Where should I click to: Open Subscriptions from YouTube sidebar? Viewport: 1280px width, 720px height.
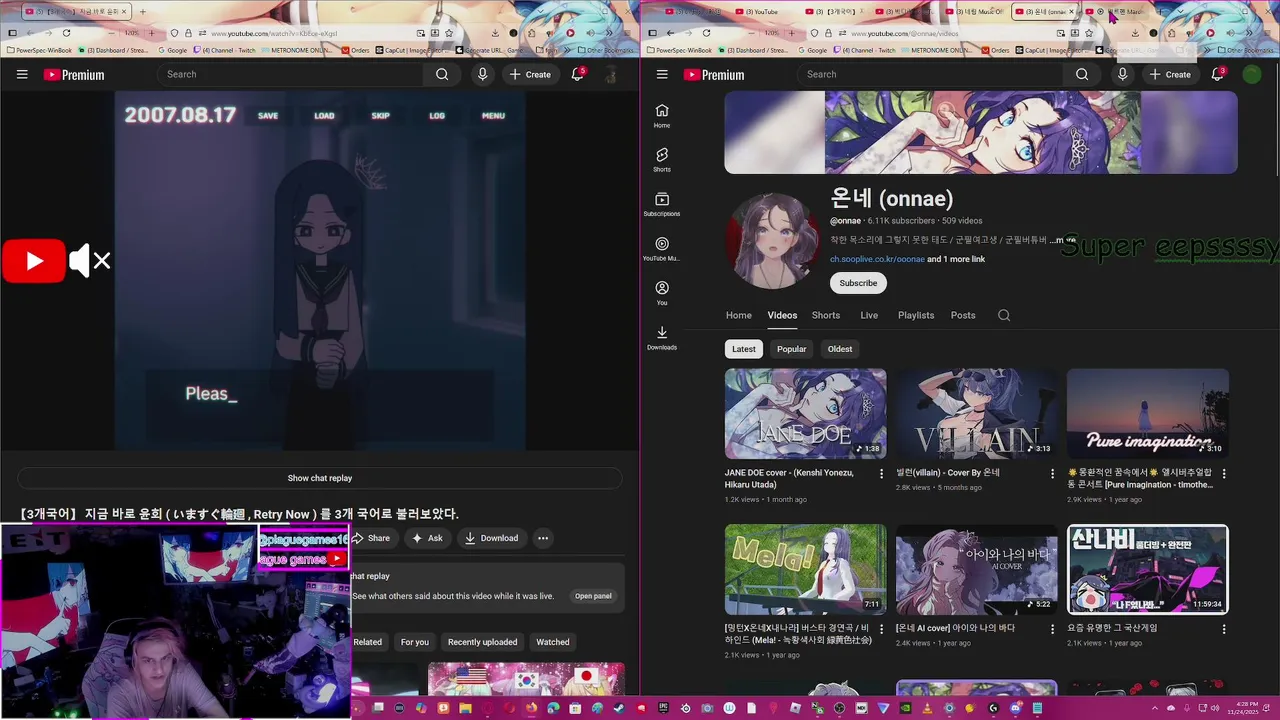click(x=662, y=204)
